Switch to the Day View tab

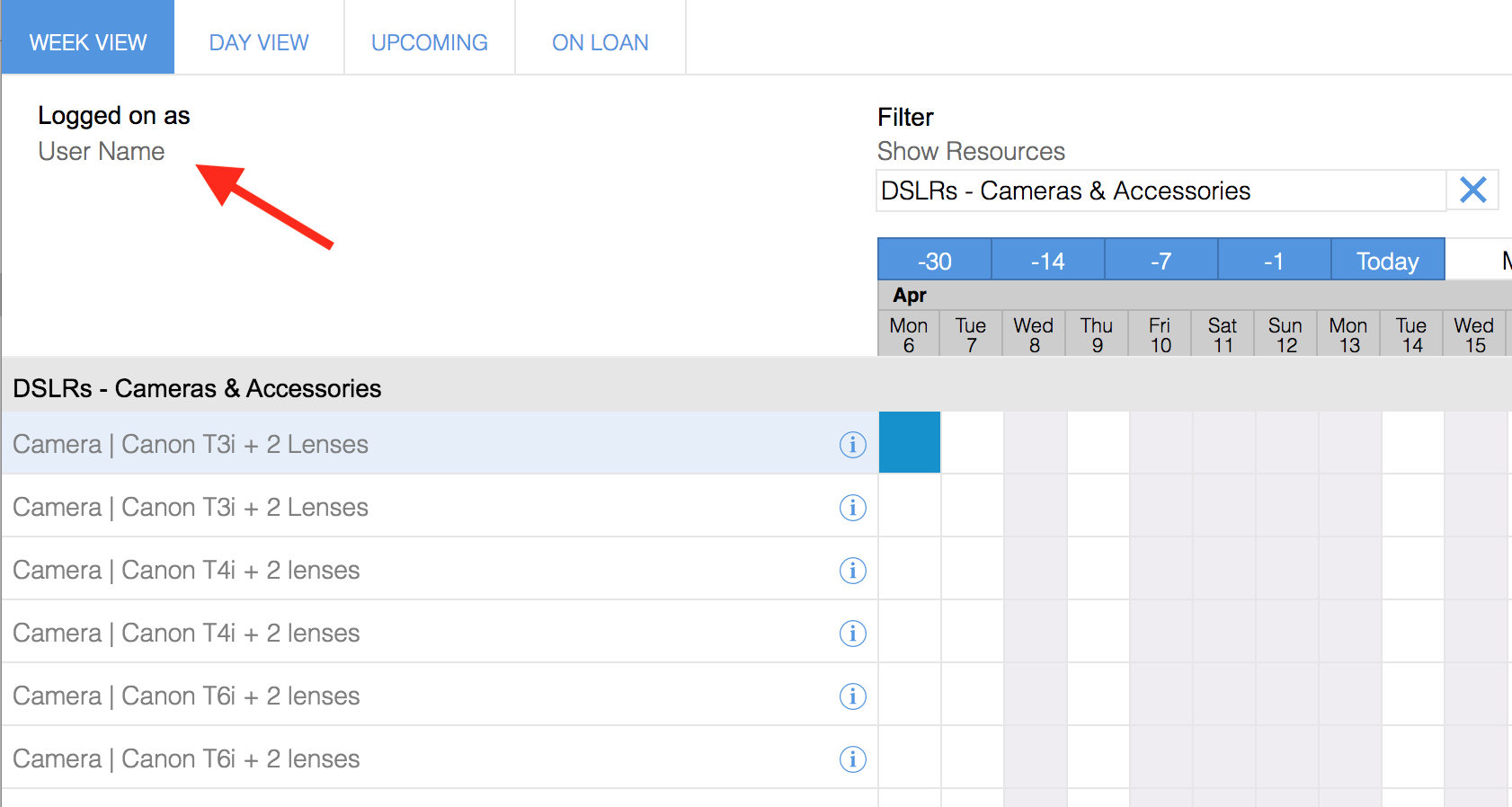coord(259,37)
